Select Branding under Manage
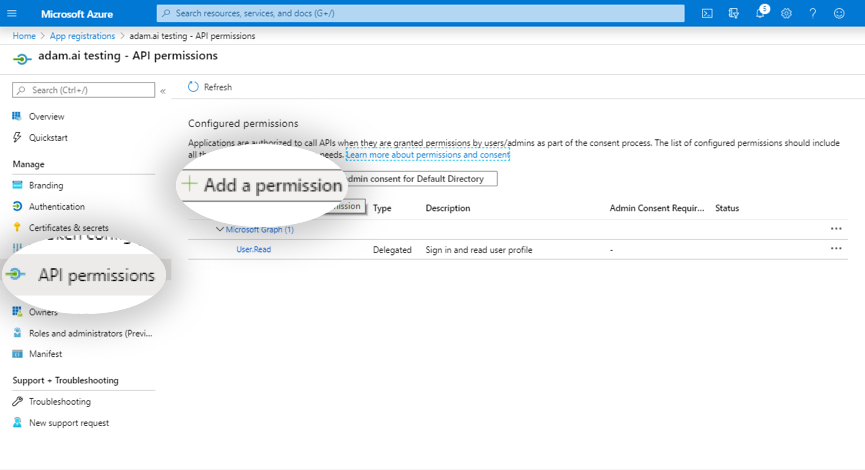This screenshot has width=865, height=470. (x=46, y=185)
